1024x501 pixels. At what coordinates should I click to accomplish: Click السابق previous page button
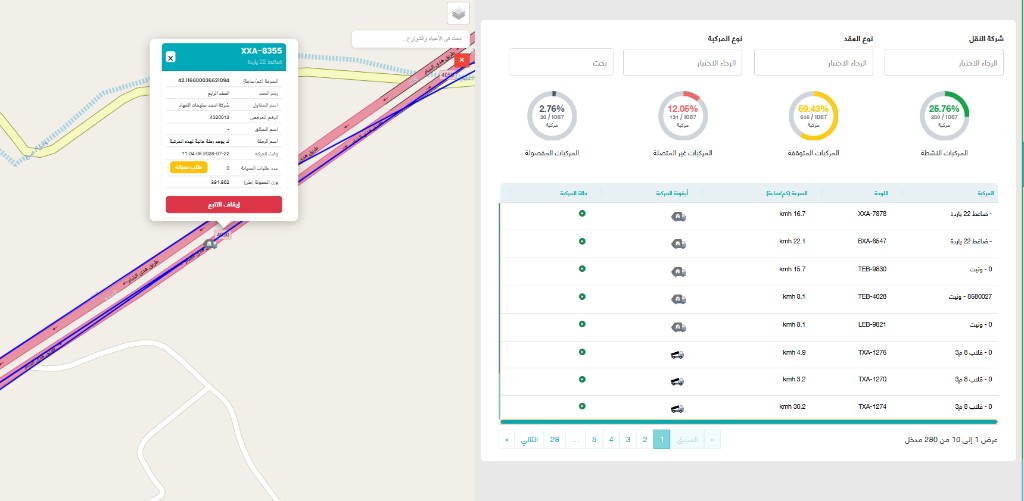tap(687, 440)
